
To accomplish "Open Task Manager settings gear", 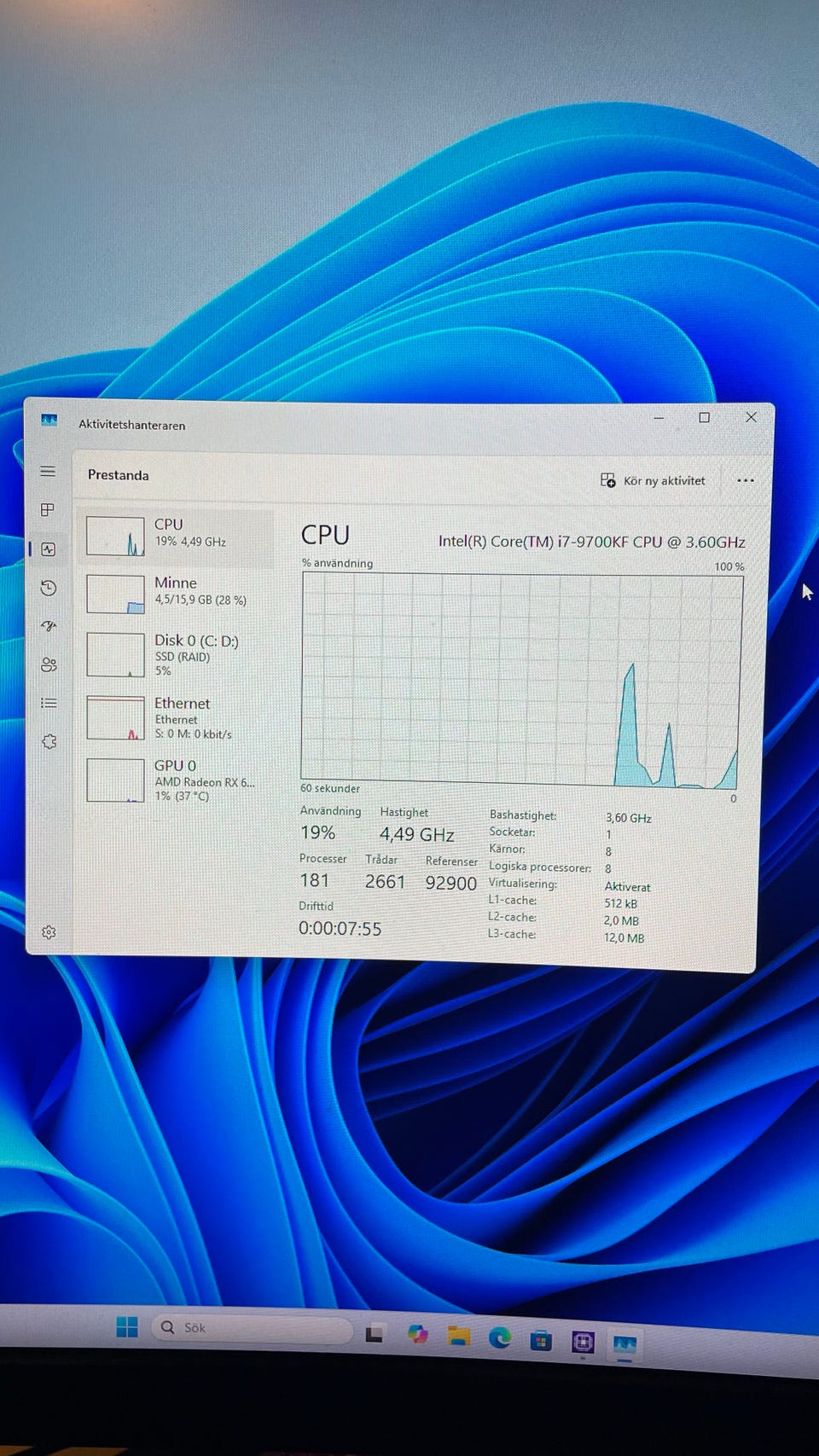I will [49, 932].
